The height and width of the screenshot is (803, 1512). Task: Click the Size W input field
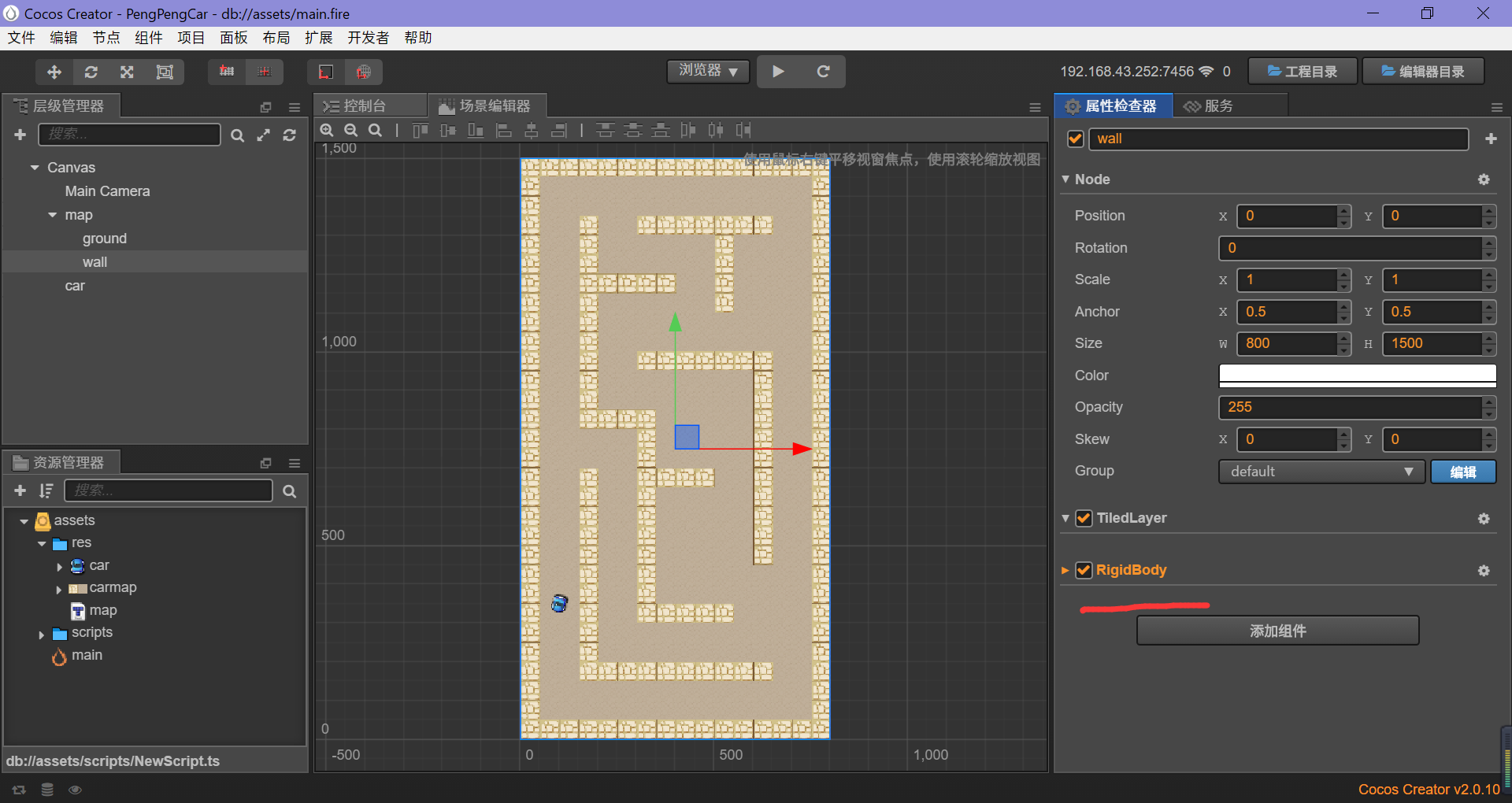1288,343
